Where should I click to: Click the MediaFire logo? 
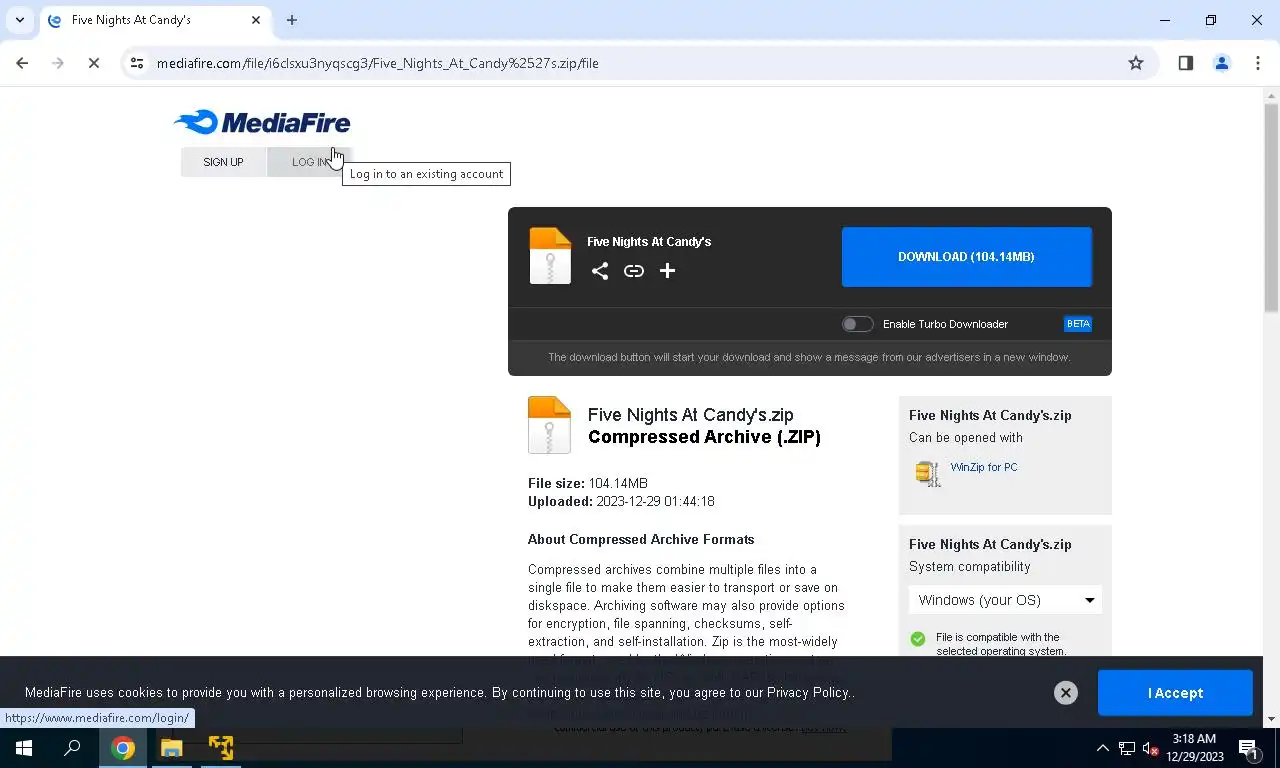pyautogui.click(x=262, y=123)
